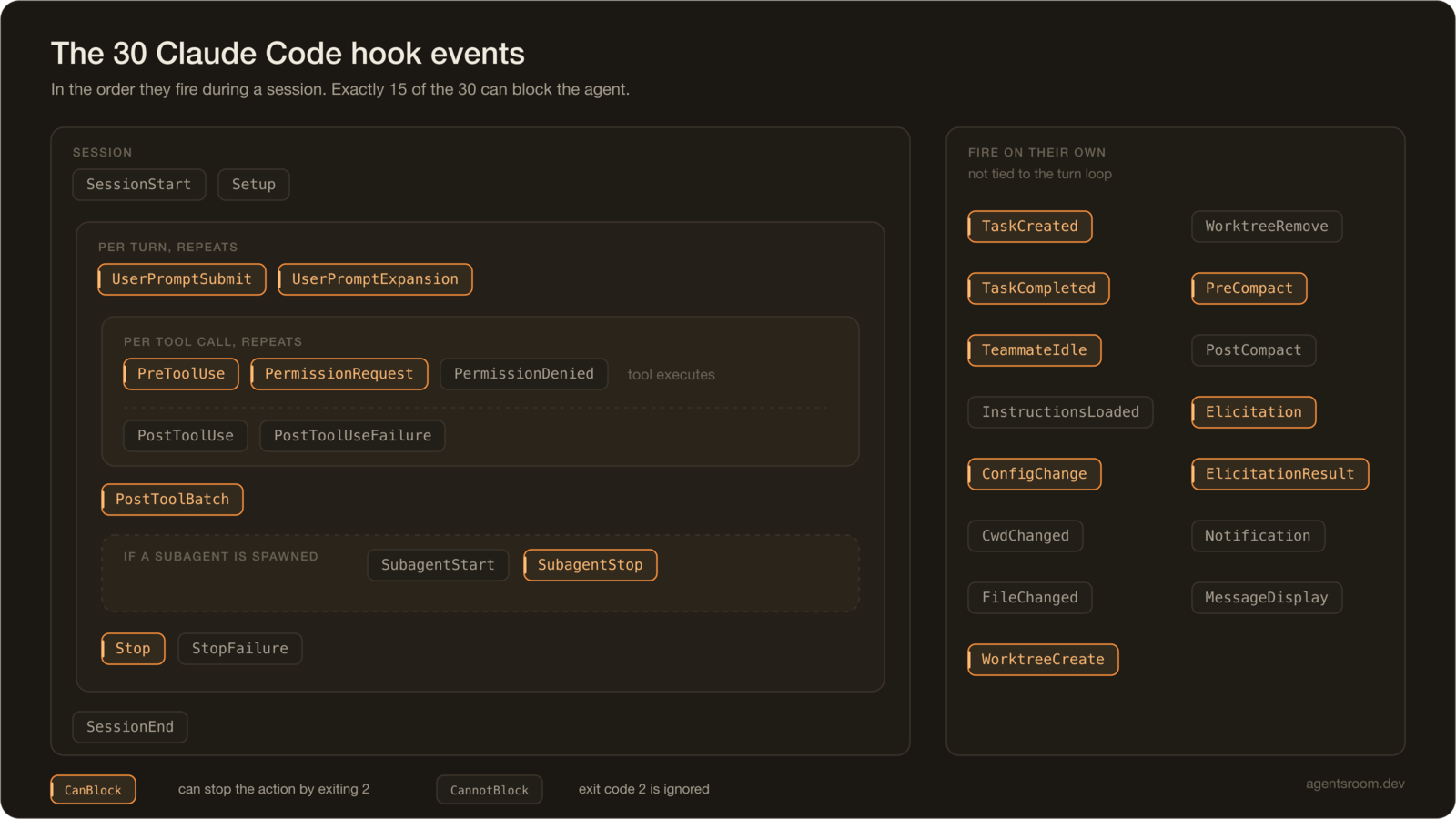1456x819 pixels.
Task: Select the PostToolBatch chip
Action: click(173, 500)
